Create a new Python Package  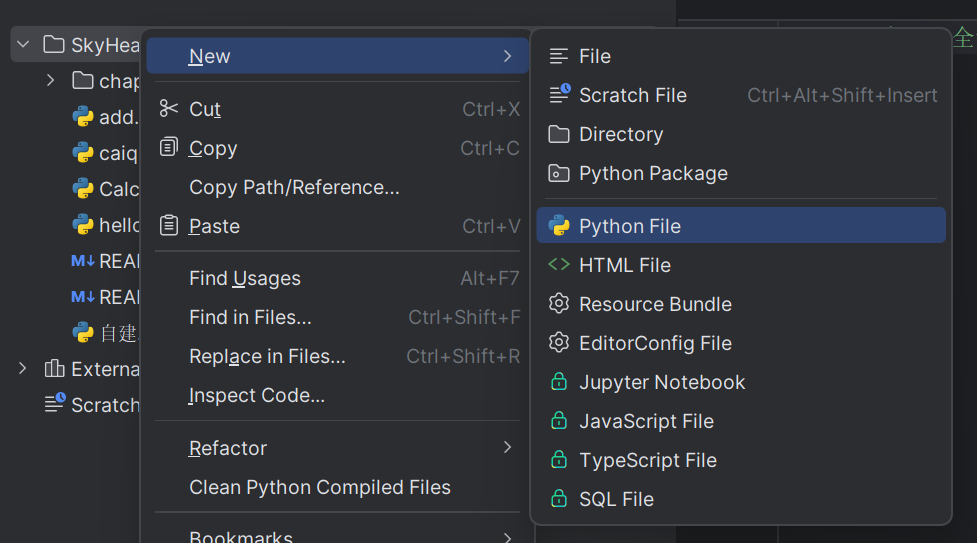pos(741,173)
